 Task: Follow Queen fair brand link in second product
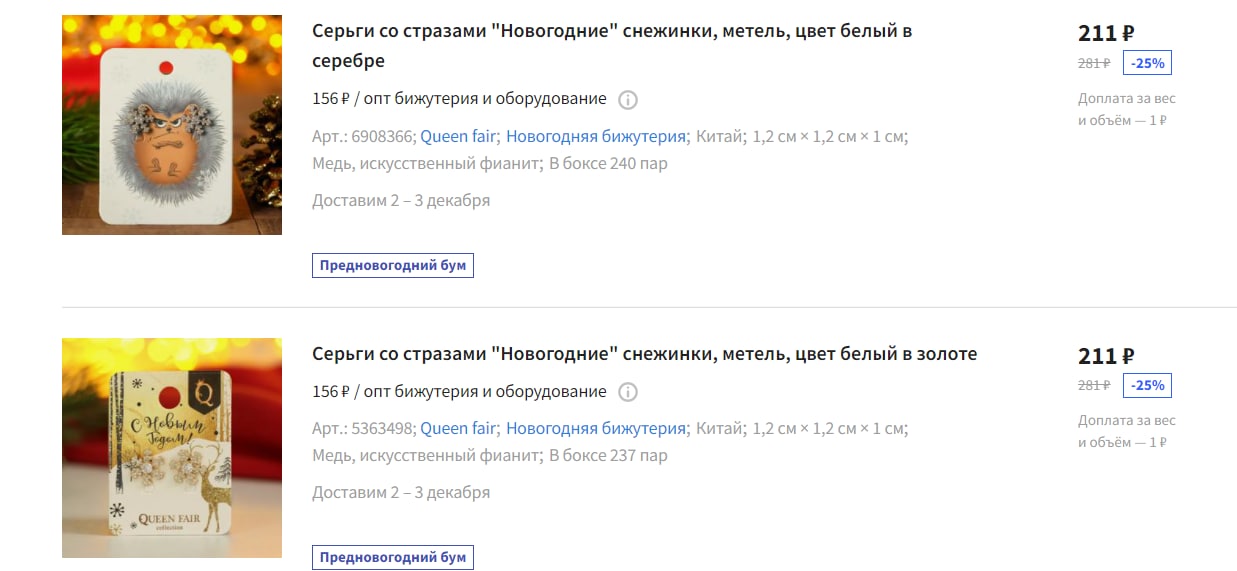pyautogui.click(x=458, y=429)
